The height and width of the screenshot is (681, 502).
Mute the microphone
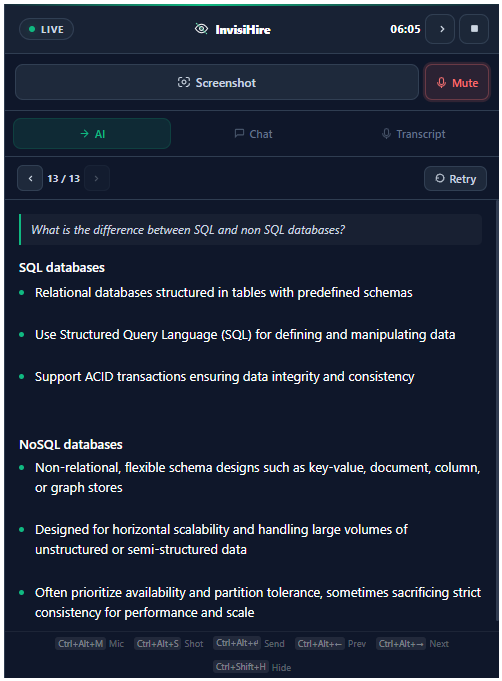[x=457, y=83]
